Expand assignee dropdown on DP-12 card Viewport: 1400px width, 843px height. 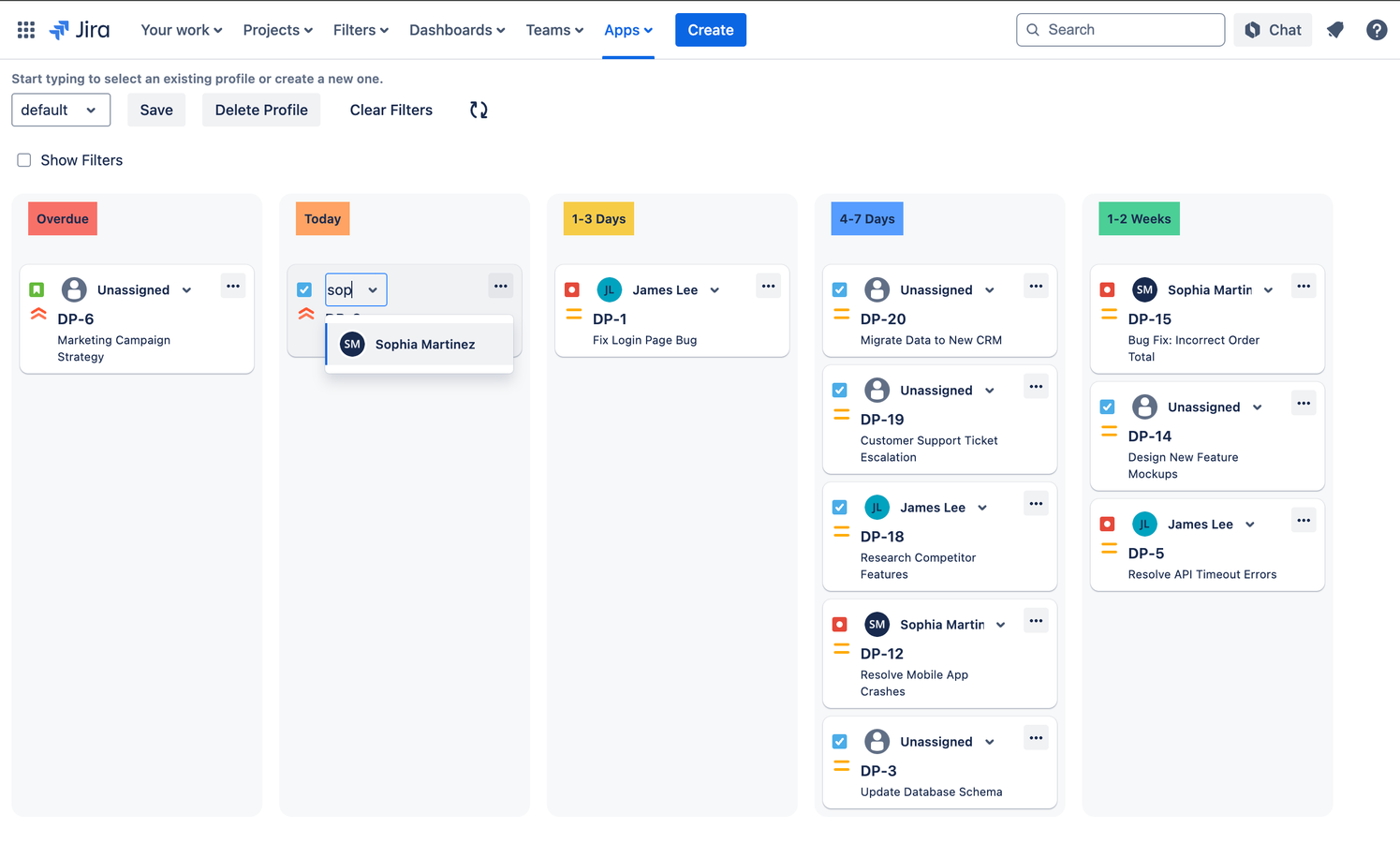click(x=1001, y=625)
